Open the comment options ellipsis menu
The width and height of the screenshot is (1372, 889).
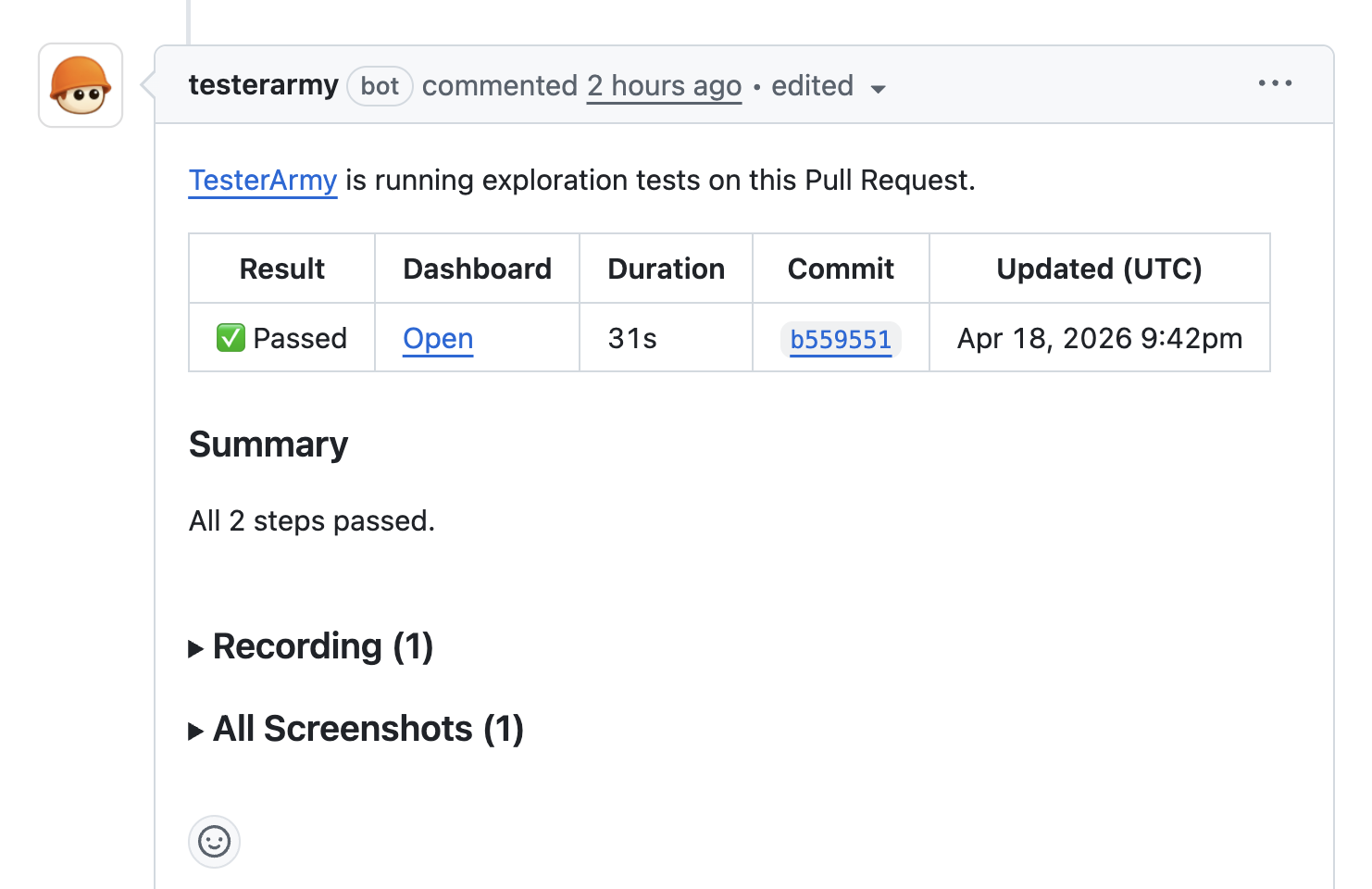pyautogui.click(x=1274, y=83)
